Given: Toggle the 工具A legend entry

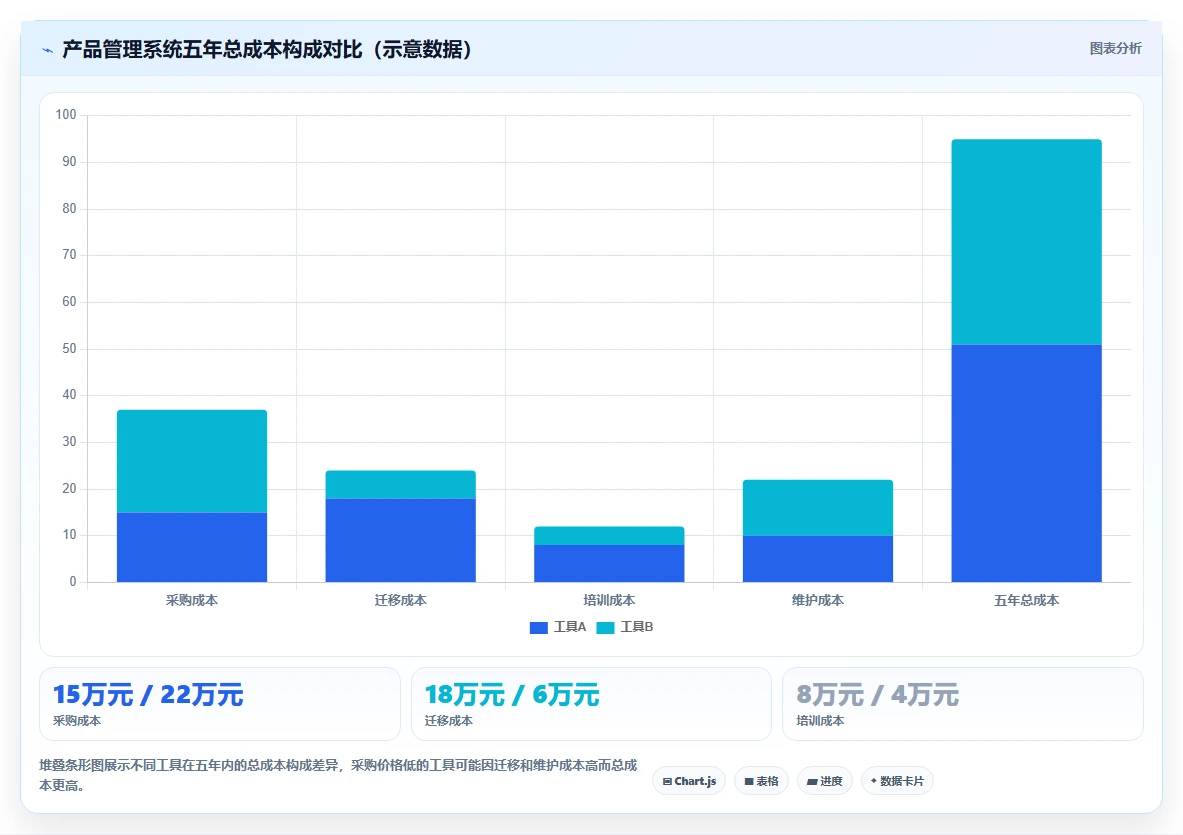Looking at the screenshot, I should [558, 627].
